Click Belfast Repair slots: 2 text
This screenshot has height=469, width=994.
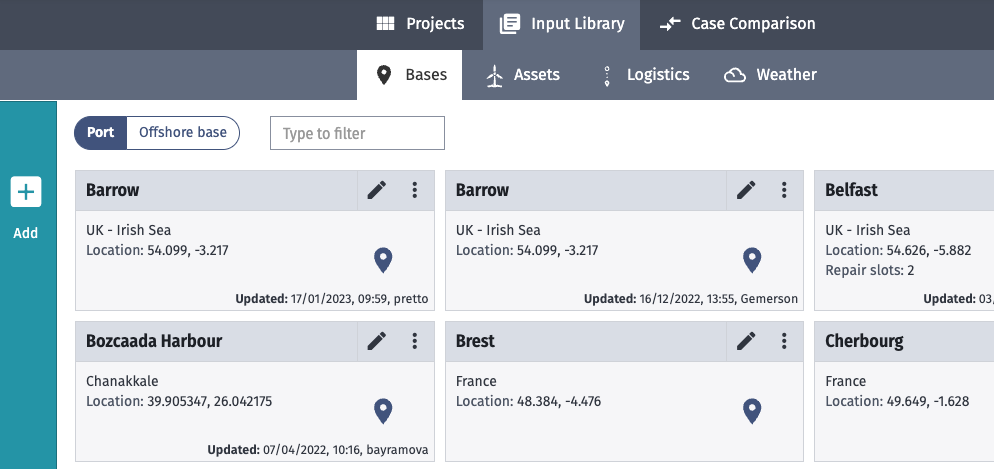click(x=870, y=271)
